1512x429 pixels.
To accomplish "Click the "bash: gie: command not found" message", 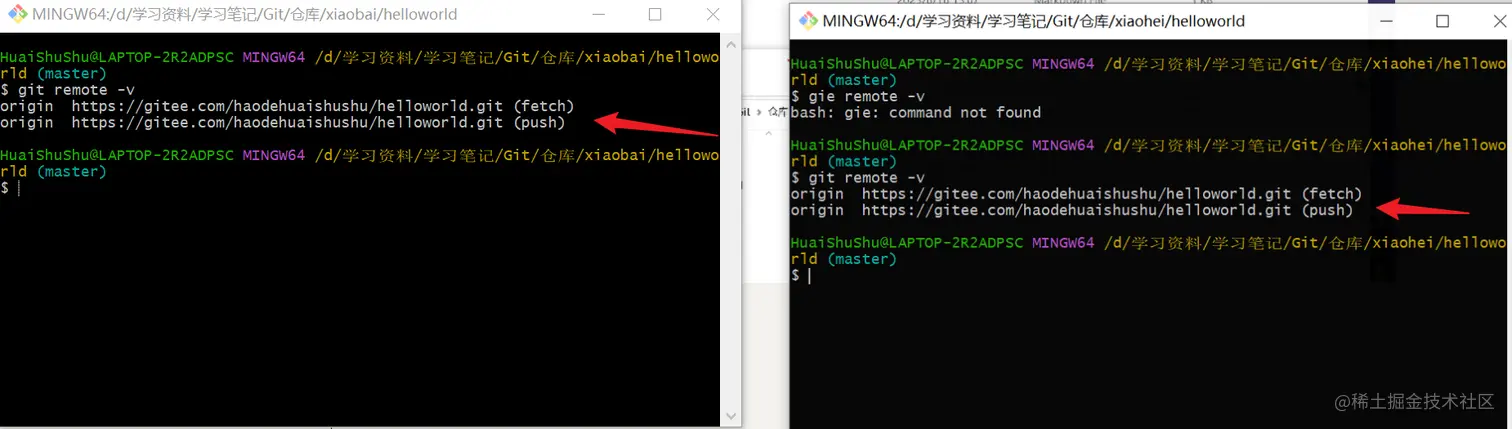I will tap(915, 112).
